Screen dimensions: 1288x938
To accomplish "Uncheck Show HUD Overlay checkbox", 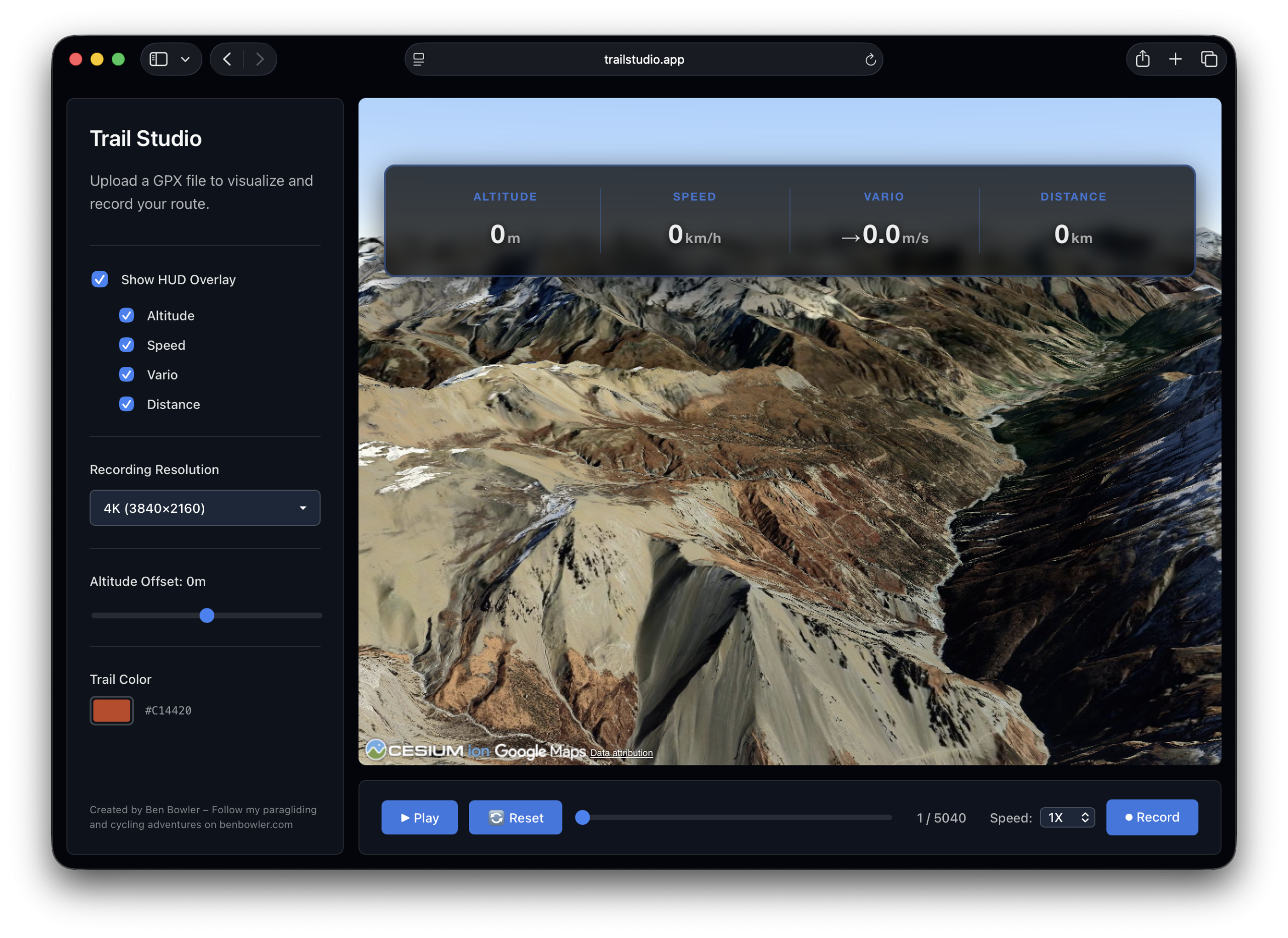I will coord(100,279).
